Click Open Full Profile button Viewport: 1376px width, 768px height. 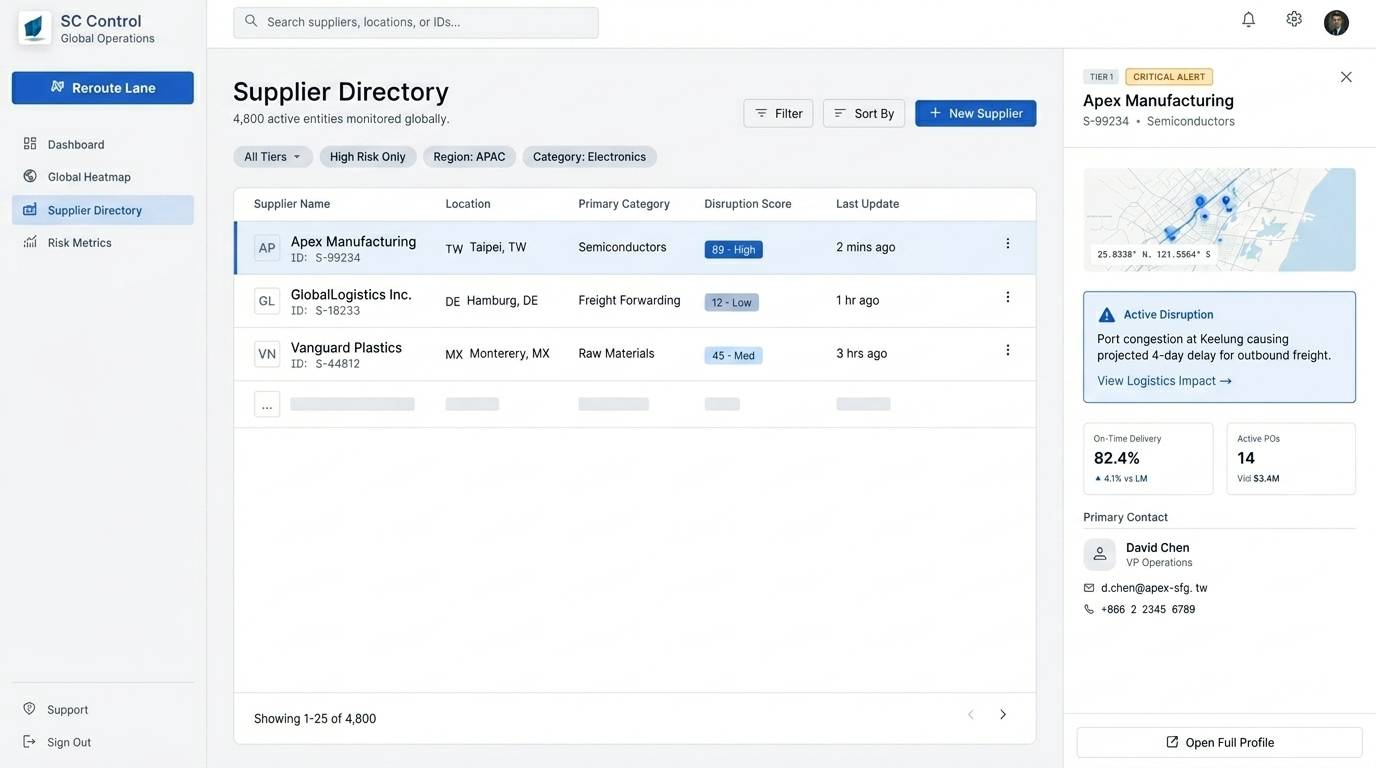pos(1220,743)
